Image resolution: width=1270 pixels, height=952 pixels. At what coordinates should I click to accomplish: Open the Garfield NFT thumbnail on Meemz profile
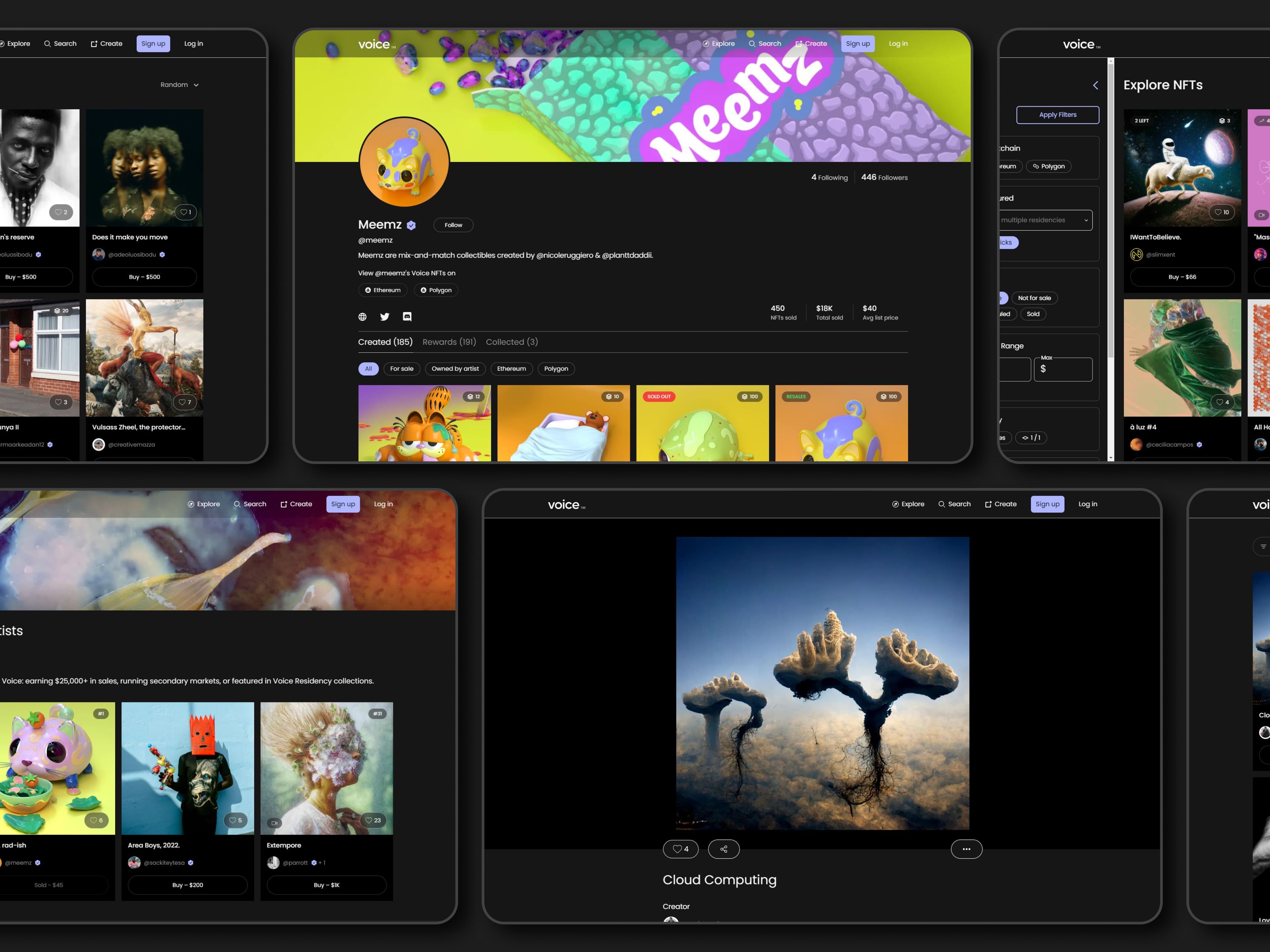[x=424, y=423]
